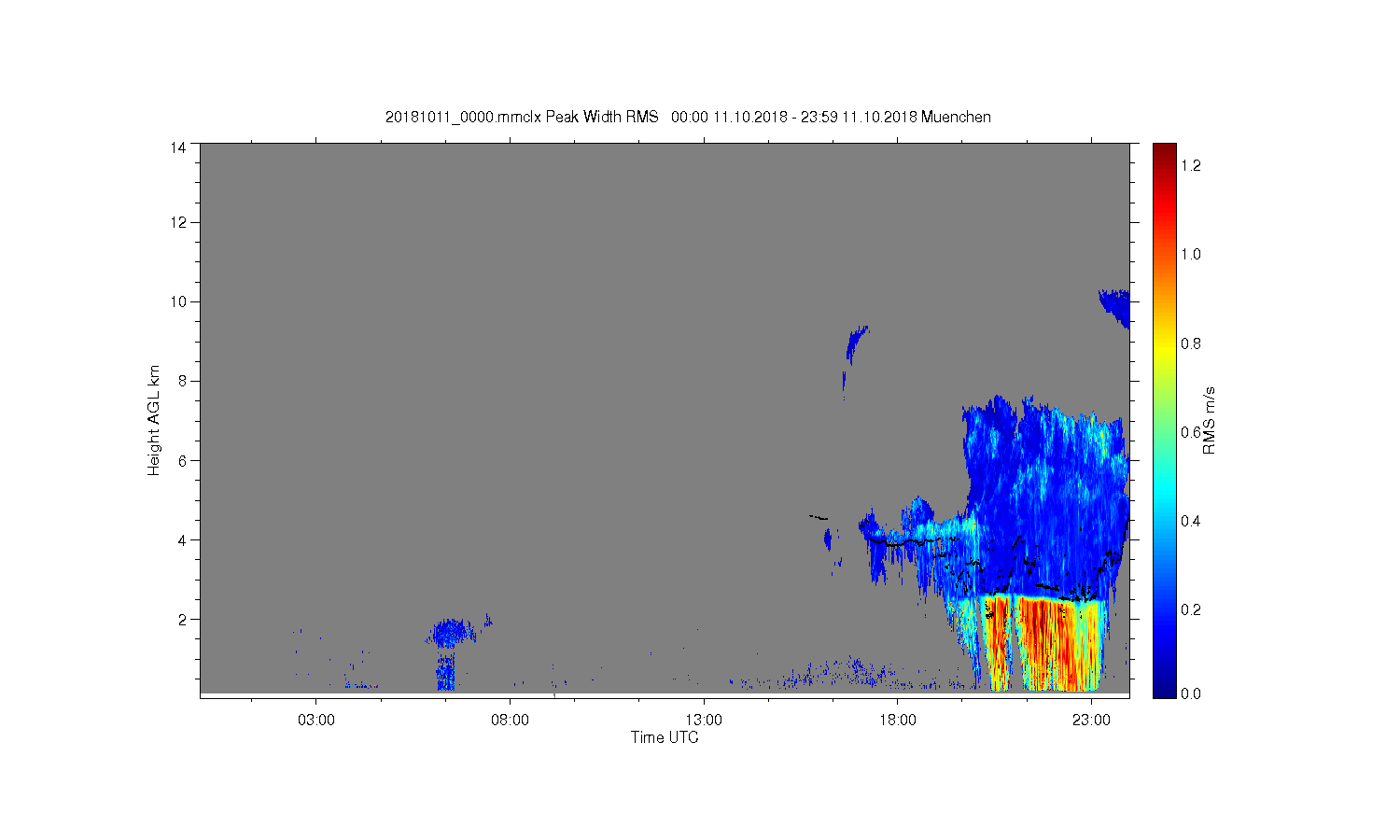1400x840 pixels.
Task: Click the height tick label '2'
Action: click(182, 619)
